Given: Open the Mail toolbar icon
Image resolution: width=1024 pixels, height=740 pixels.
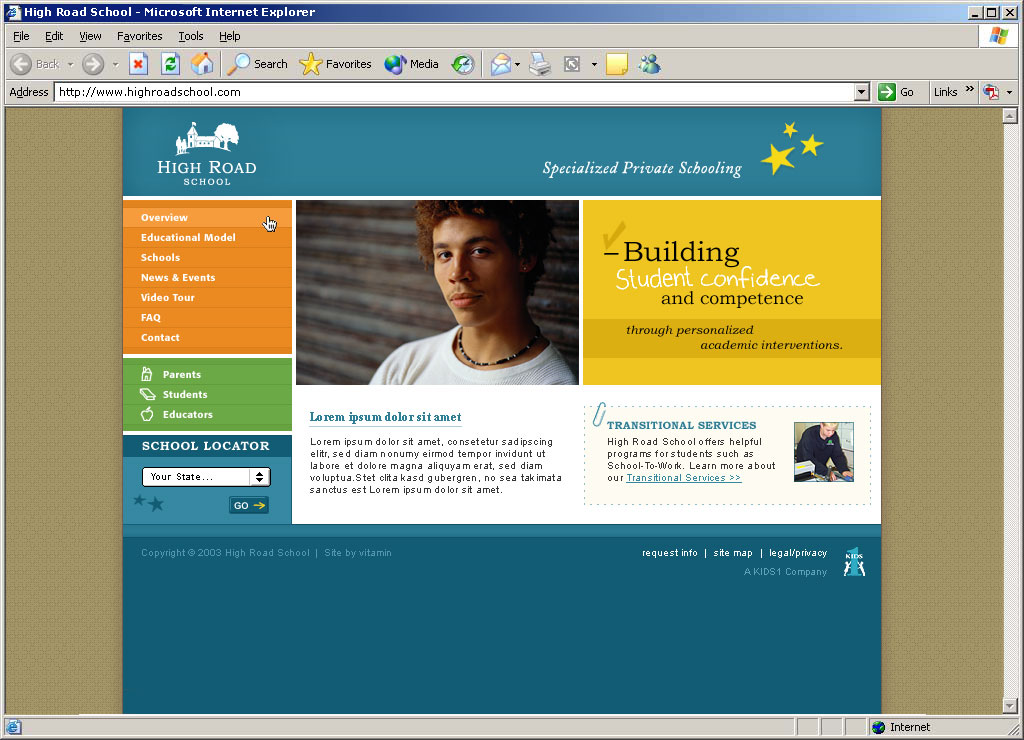Looking at the screenshot, I should click(x=501, y=64).
